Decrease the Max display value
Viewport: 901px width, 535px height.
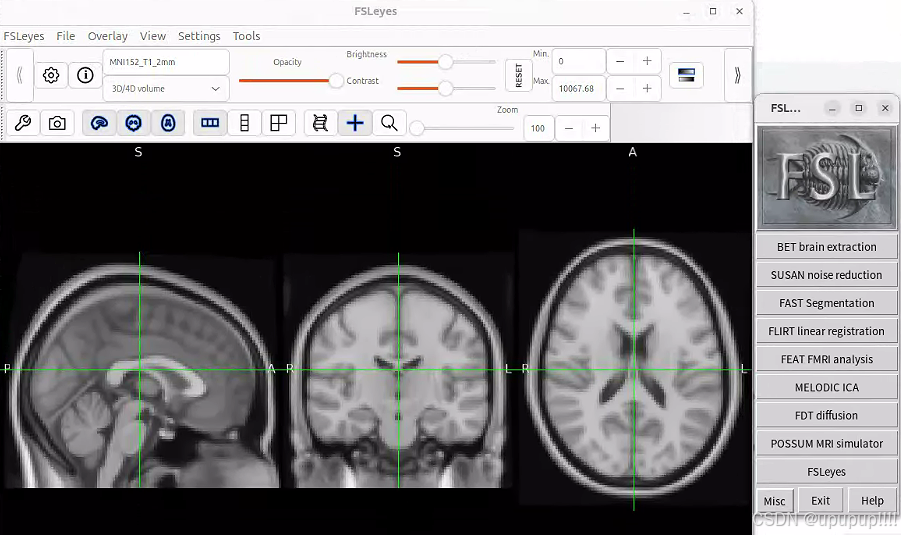coord(620,88)
